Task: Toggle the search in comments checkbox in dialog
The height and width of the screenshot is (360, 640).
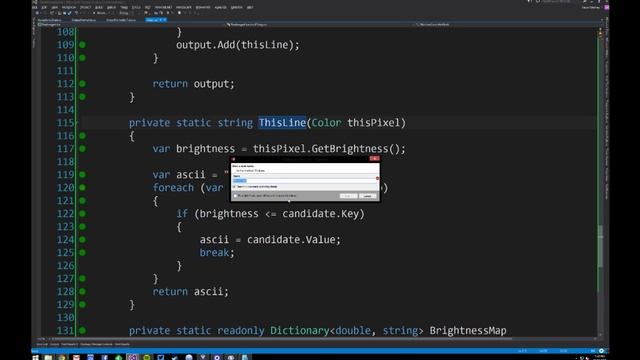Action: coord(234,187)
